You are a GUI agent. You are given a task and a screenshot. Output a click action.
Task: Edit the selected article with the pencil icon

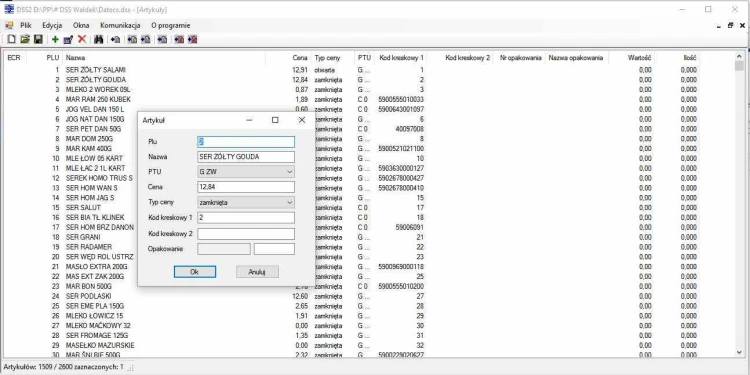68,40
